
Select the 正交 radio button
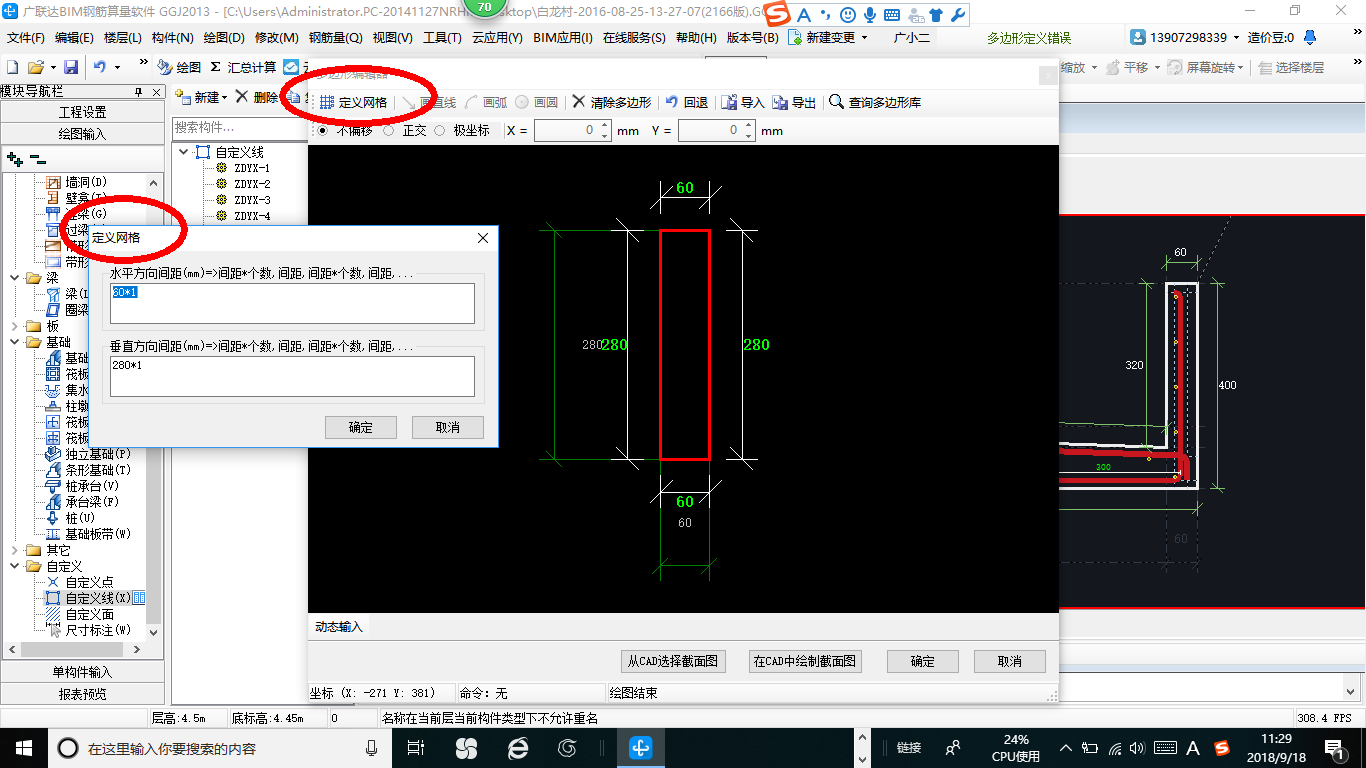pos(388,130)
